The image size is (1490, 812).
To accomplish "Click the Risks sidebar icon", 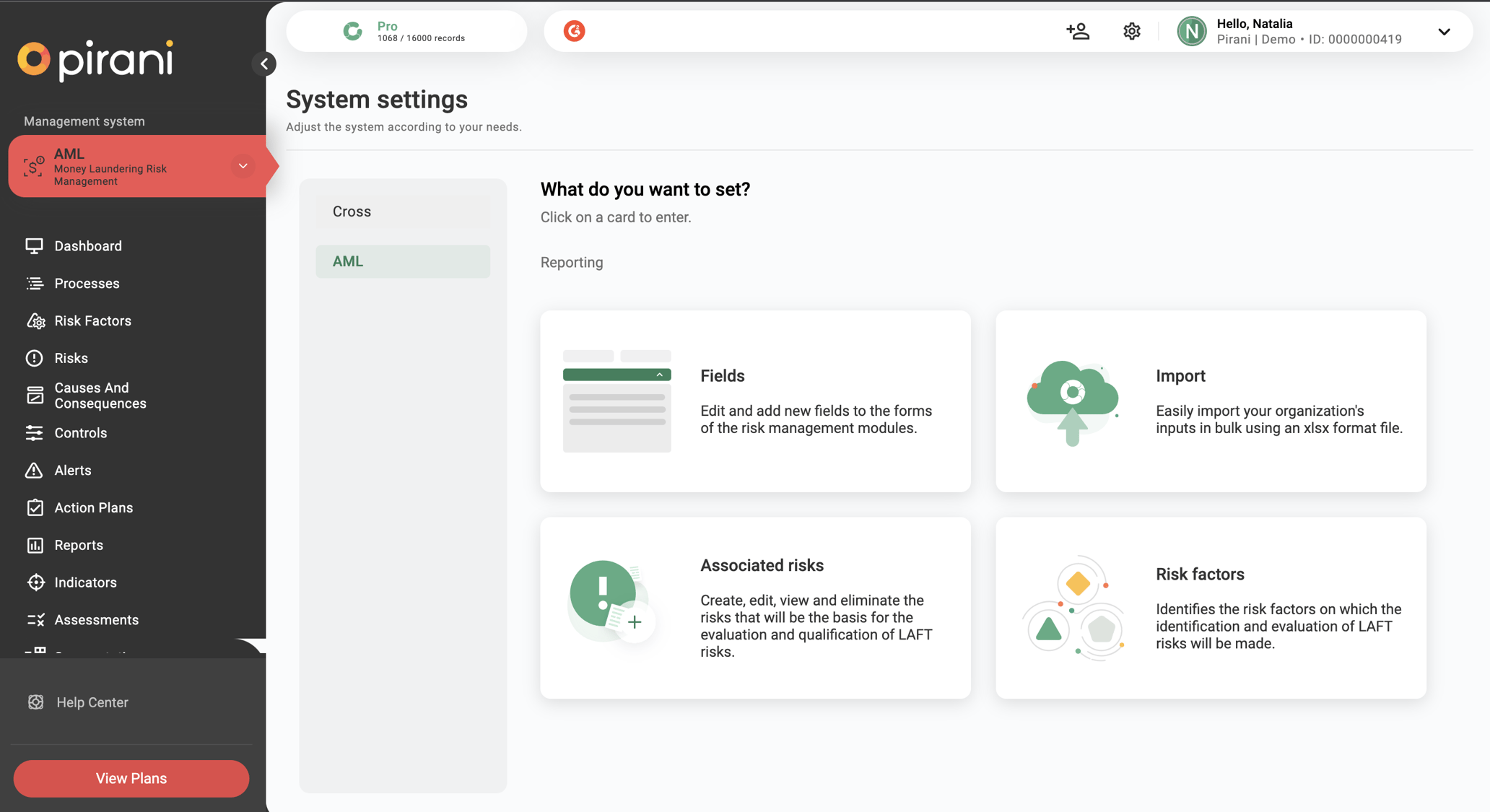I will coord(70,357).
